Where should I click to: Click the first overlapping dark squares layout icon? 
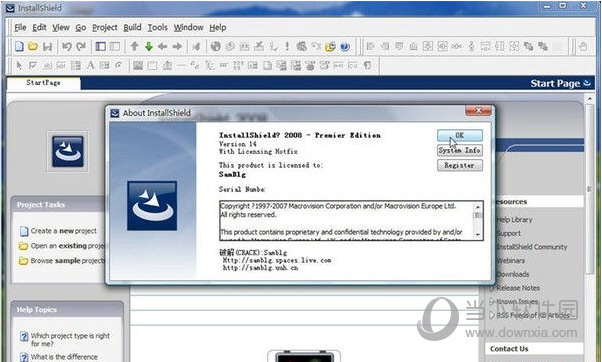click(x=528, y=46)
